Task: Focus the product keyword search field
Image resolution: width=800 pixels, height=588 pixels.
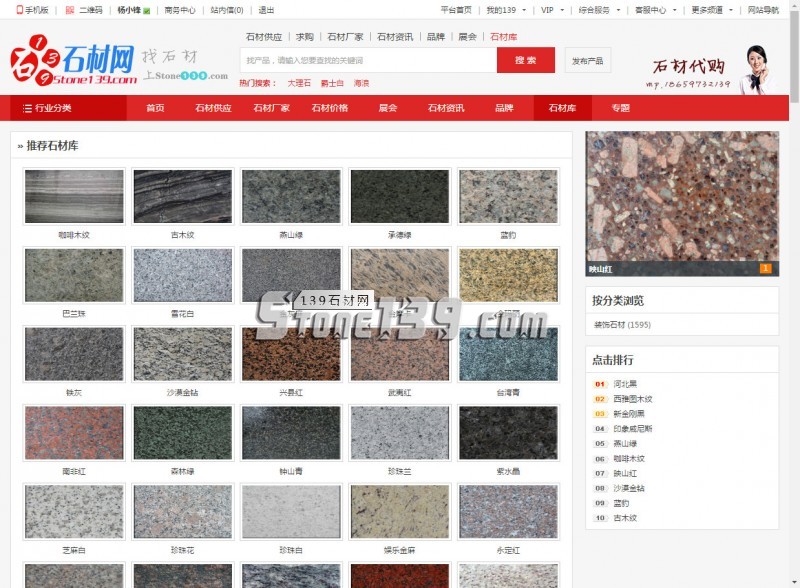Action: click(368, 61)
